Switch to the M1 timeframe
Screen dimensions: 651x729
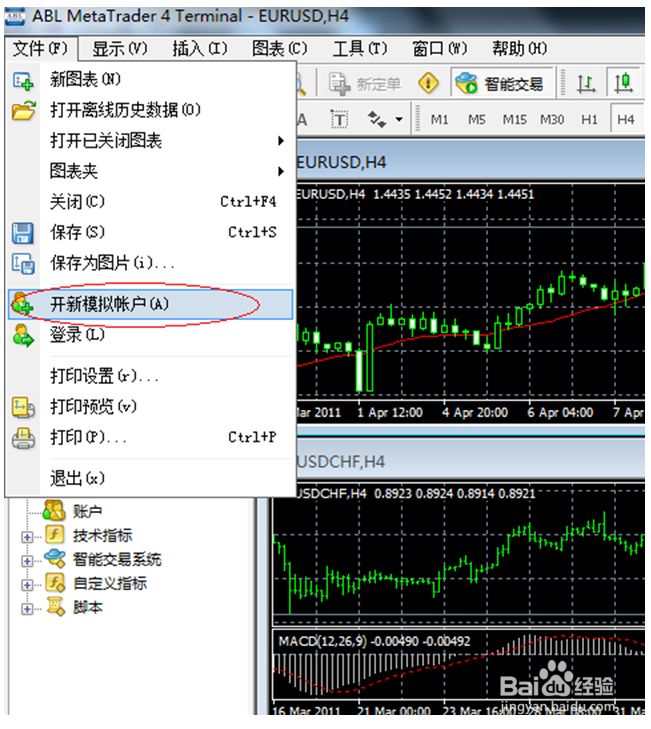tap(439, 119)
